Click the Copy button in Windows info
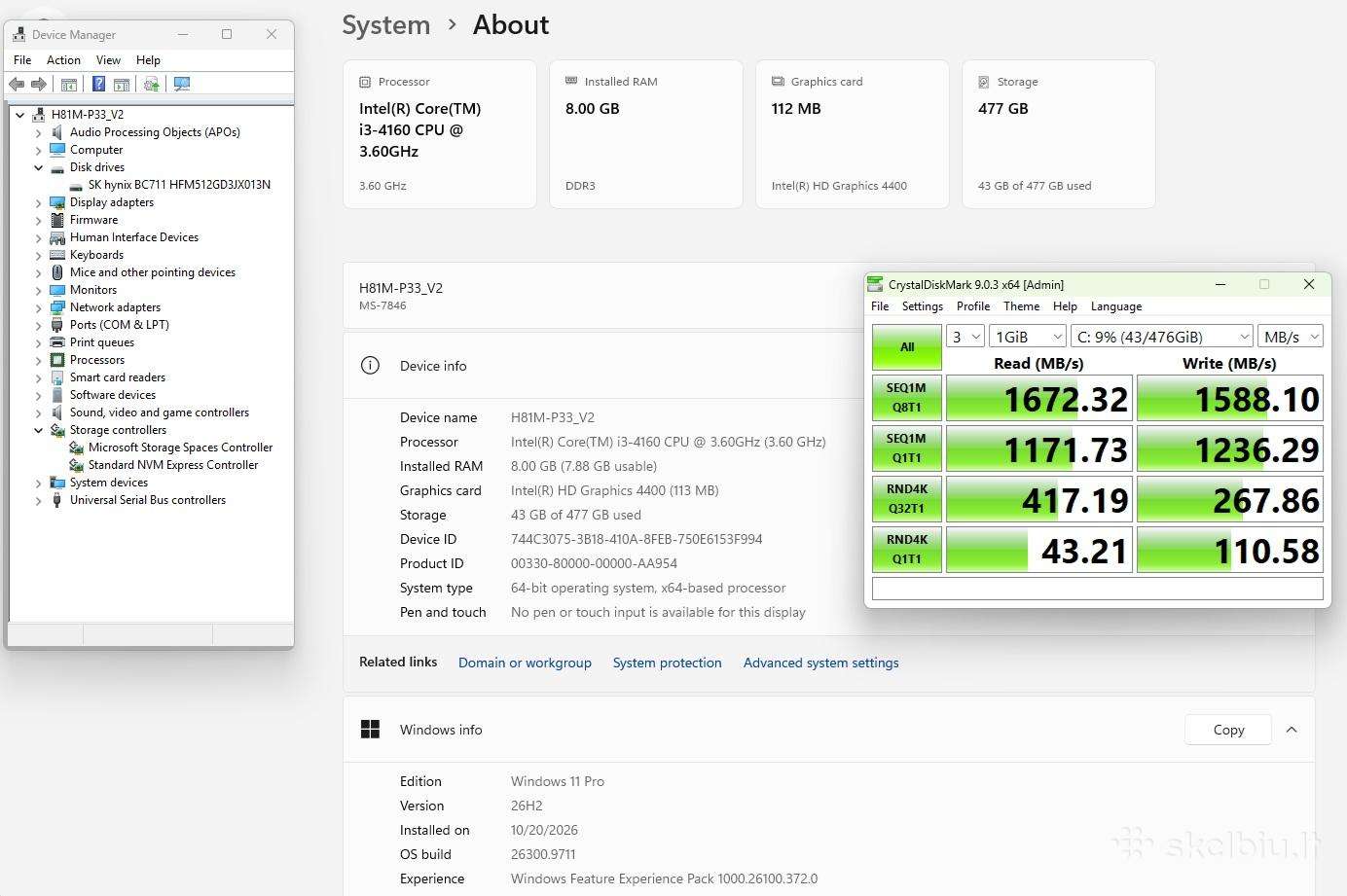Screen dimensions: 1347x896 click(x=1228, y=730)
